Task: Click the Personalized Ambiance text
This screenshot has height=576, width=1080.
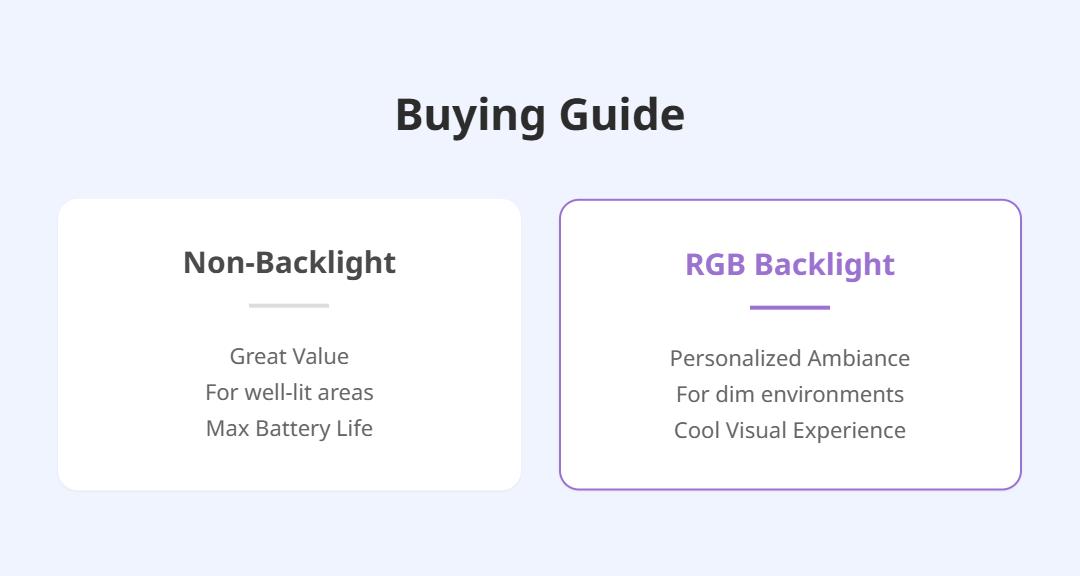Action: click(790, 358)
